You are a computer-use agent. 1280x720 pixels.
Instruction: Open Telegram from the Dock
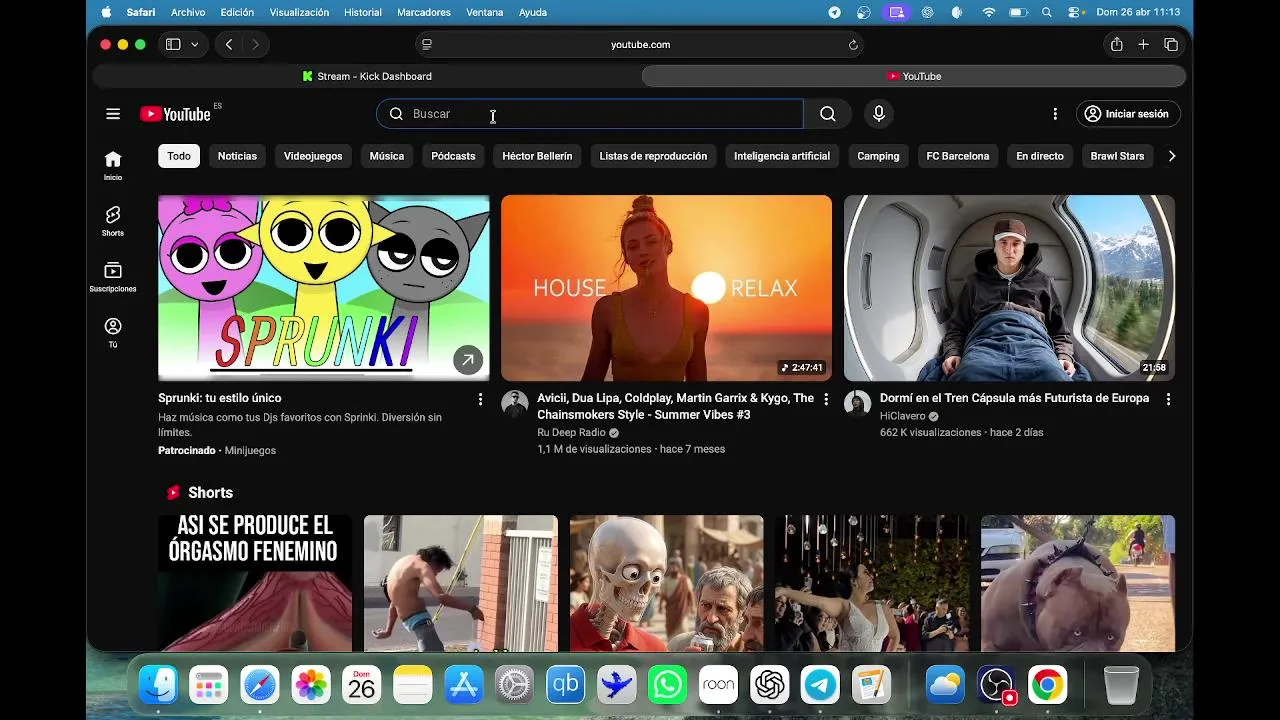pos(821,685)
